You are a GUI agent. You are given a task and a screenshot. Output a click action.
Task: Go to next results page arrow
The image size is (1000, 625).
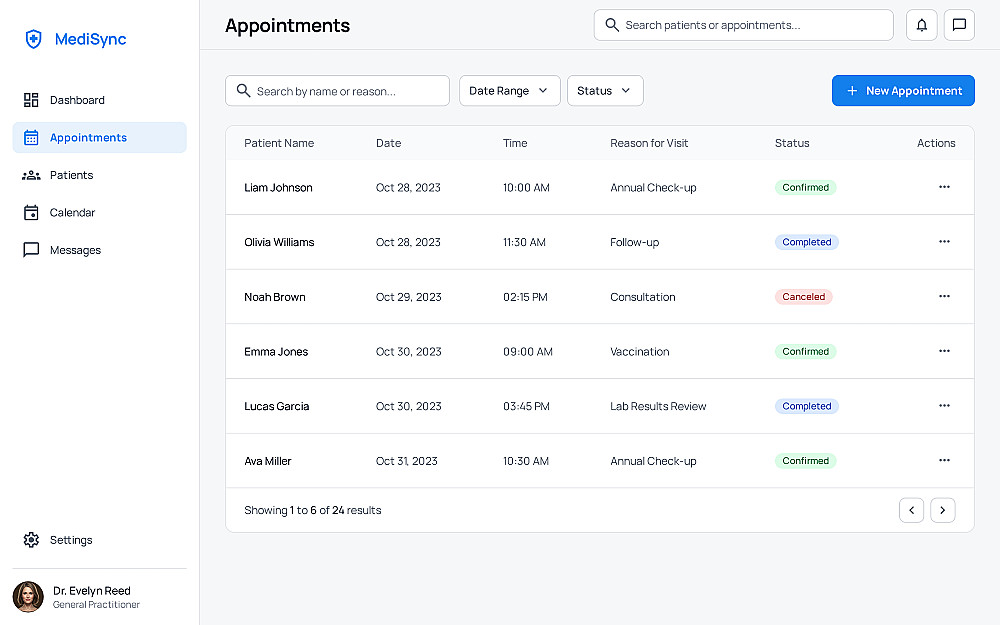tap(942, 510)
